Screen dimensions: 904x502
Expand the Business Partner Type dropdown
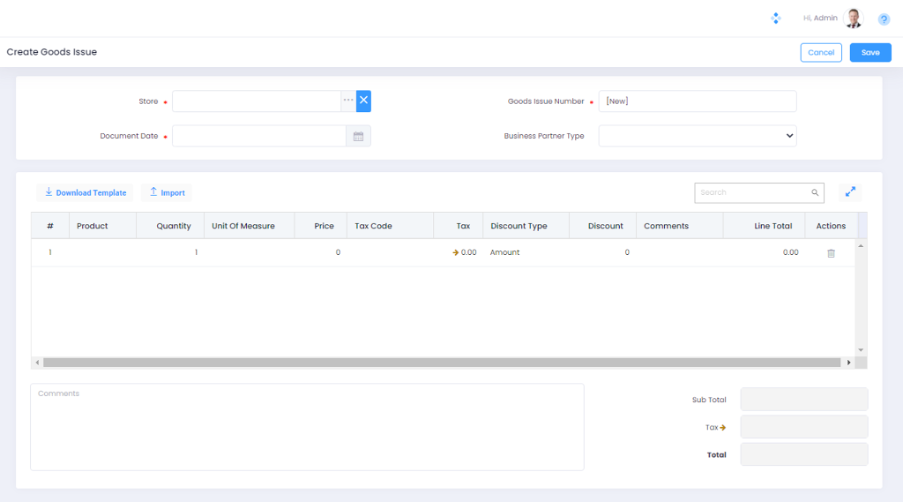(697, 136)
